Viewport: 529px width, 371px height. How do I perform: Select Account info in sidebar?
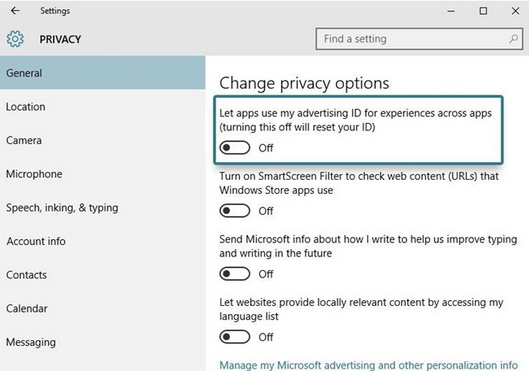pos(103,241)
